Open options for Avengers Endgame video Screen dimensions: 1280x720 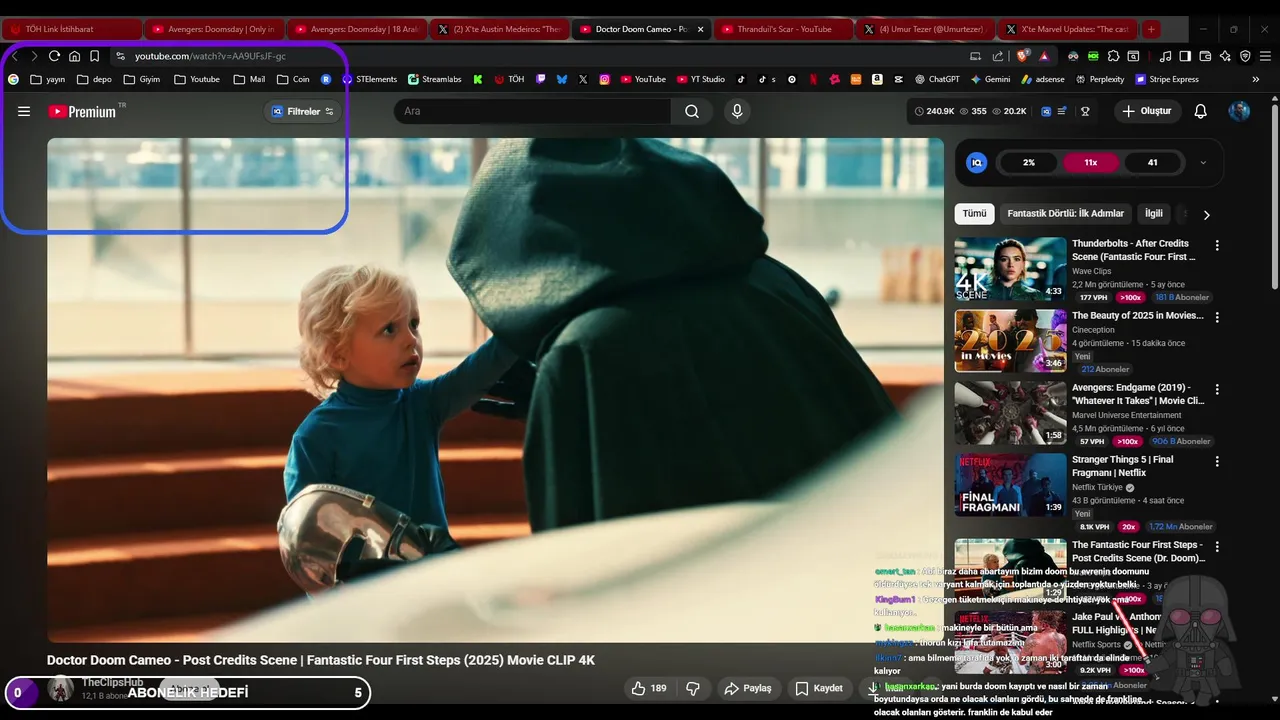pos(1217,389)
